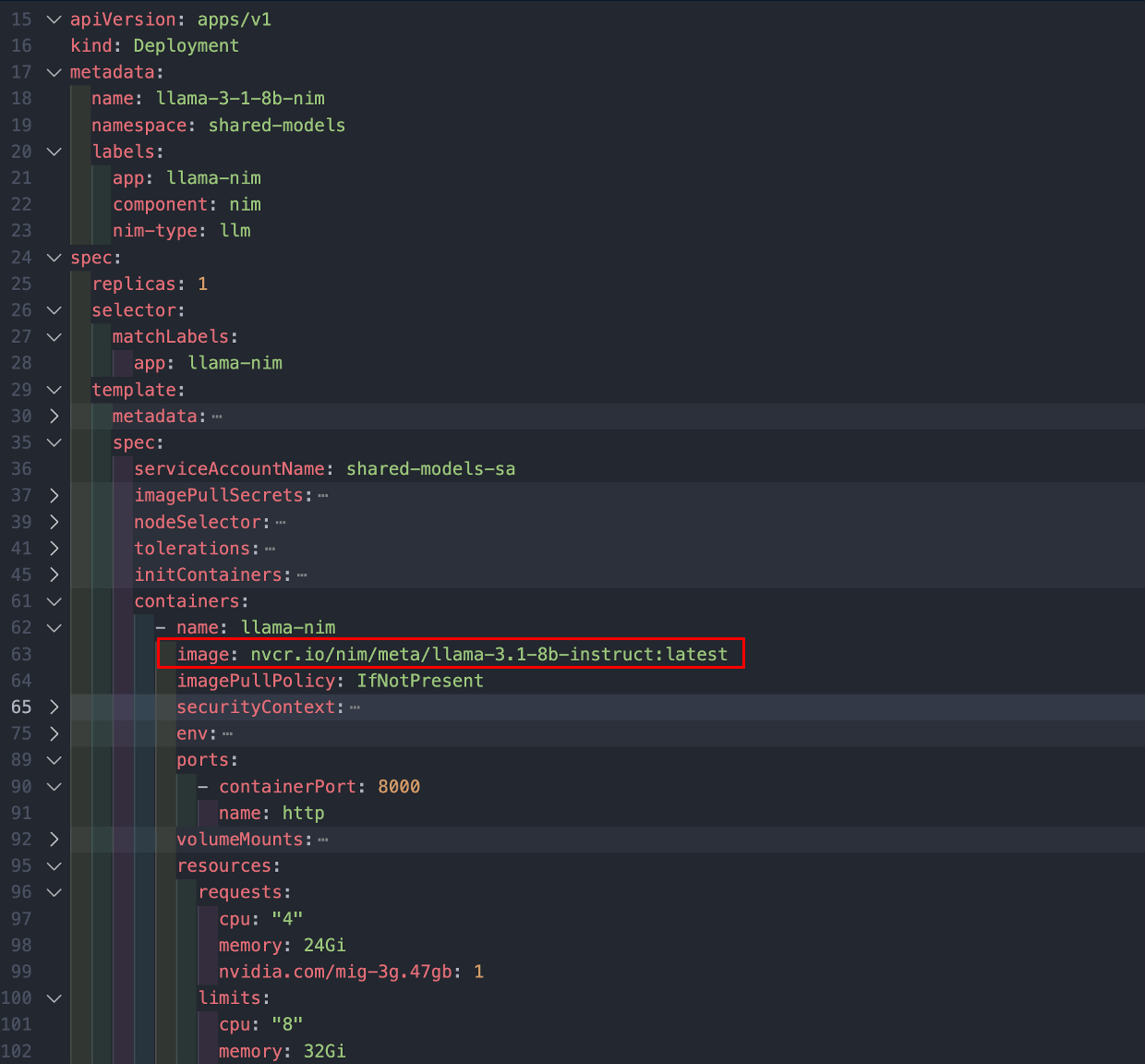Click the limits memory value 32Gi
Viewport: 1145px width, 1064px height.
tap(325, 1051)
